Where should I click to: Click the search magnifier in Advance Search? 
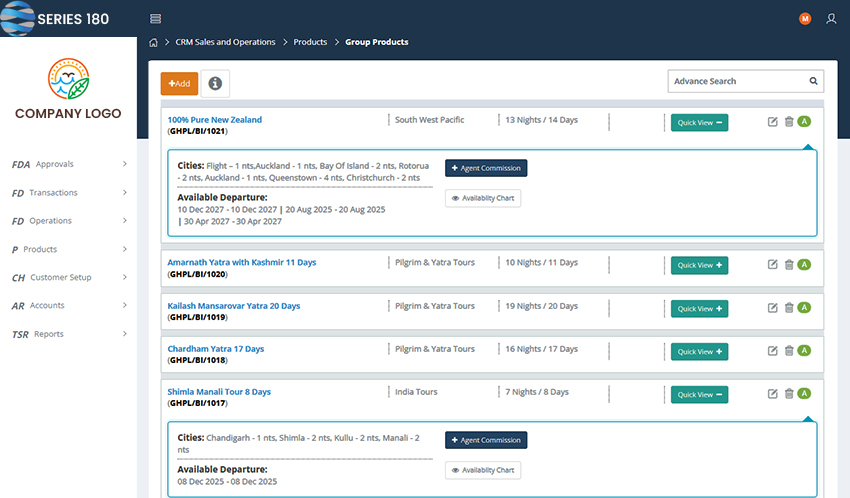(813, 81)
